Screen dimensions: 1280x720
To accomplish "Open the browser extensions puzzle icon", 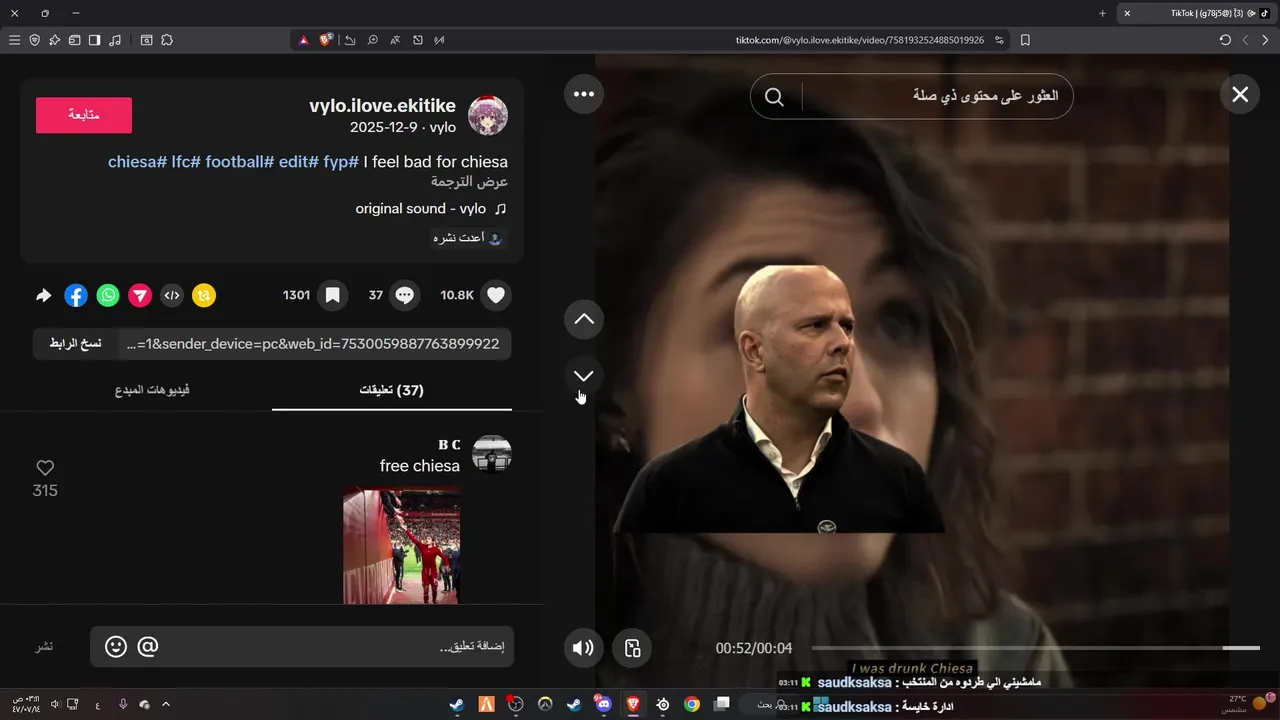I will [x=166, y=40].
